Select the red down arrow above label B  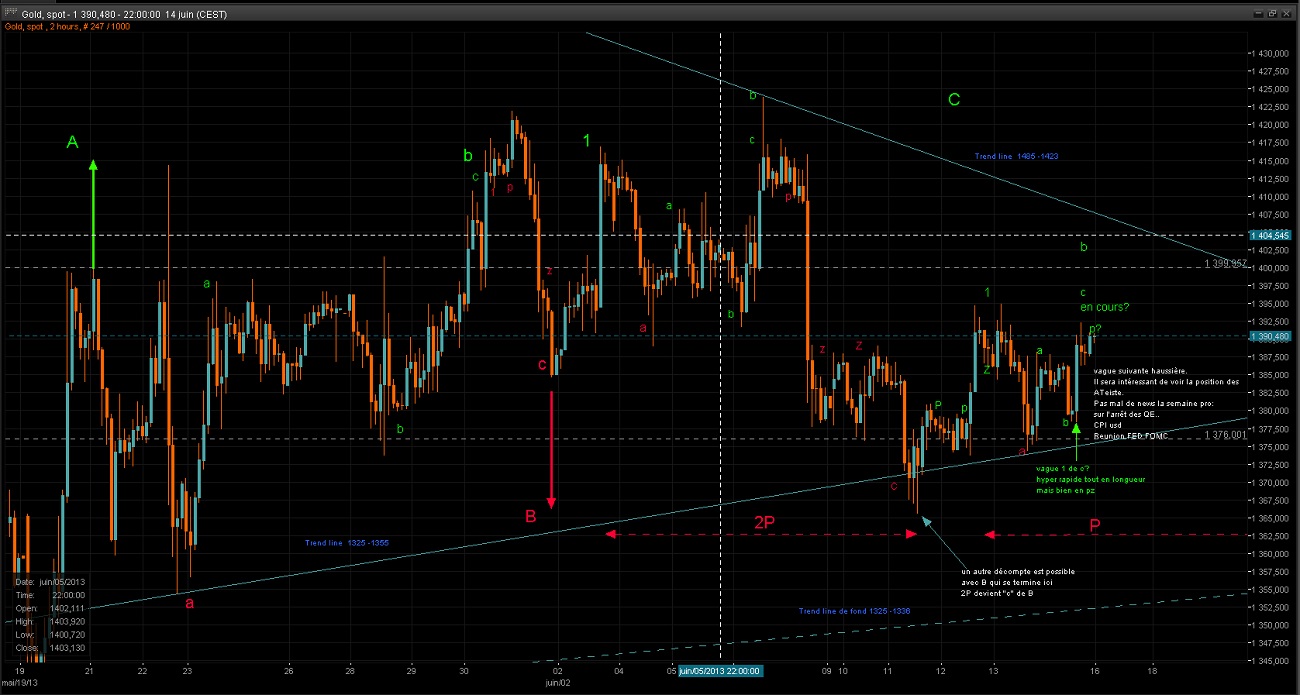[551, 448]
